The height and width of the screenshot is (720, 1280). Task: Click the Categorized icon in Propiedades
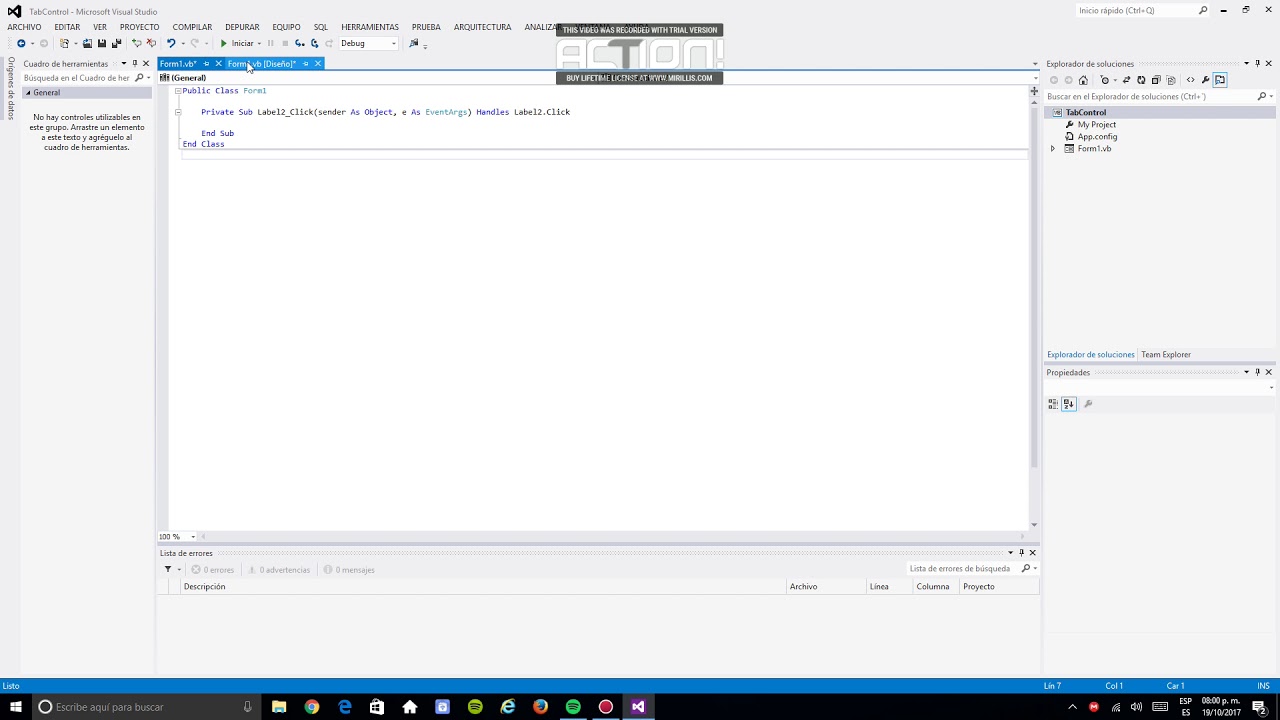click(x=1053, y=404)
